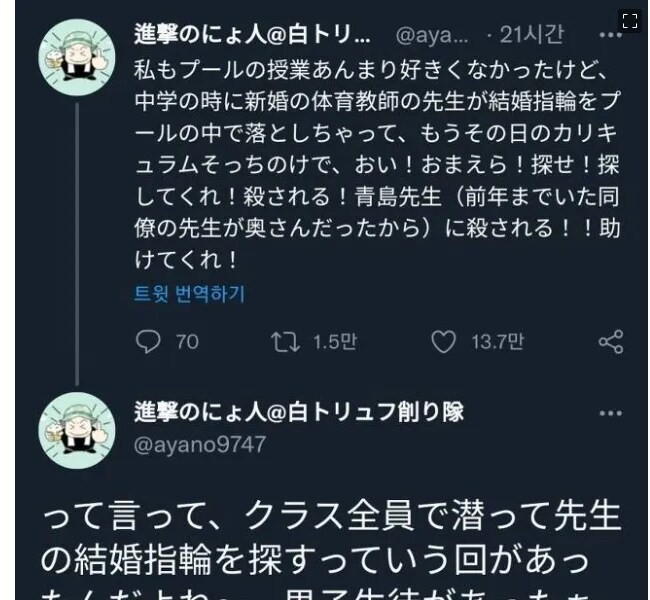Click the full display name on second tweet
Viewport: 650px width, 600px height.
point(298,412)
